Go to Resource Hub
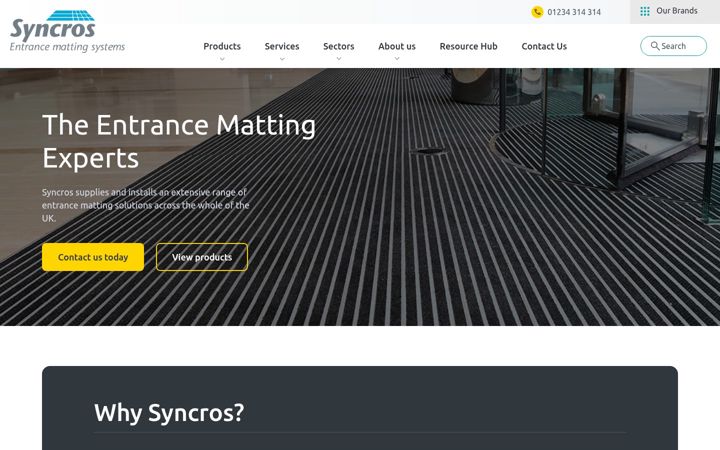Screen dimensions: 720x450 coord(468,46)
